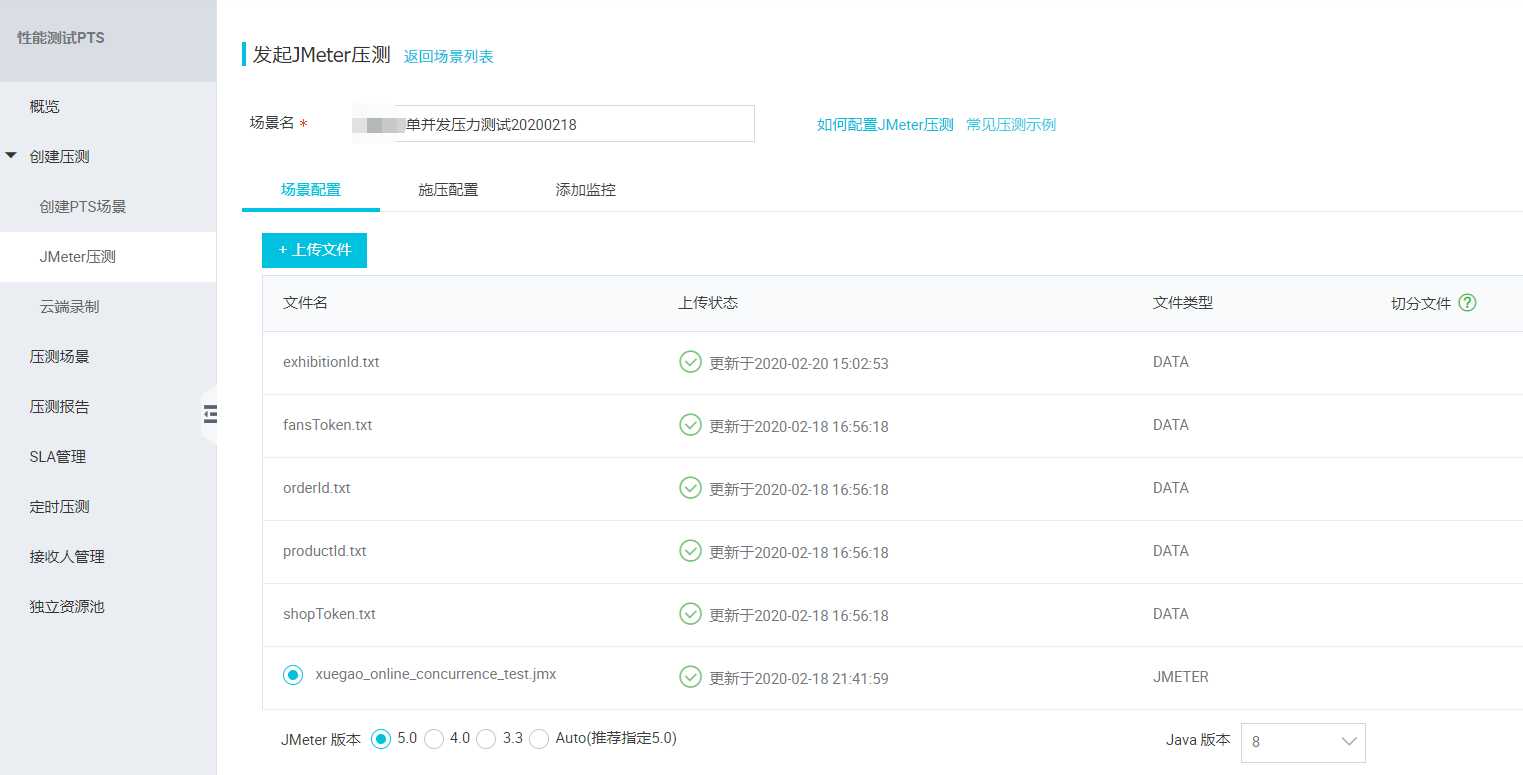Image resolution: width=1523 pixels, height=775 pixels.
Task: Click DATA type cell for exhibitionId.txt
Action: pos(1170,362)
